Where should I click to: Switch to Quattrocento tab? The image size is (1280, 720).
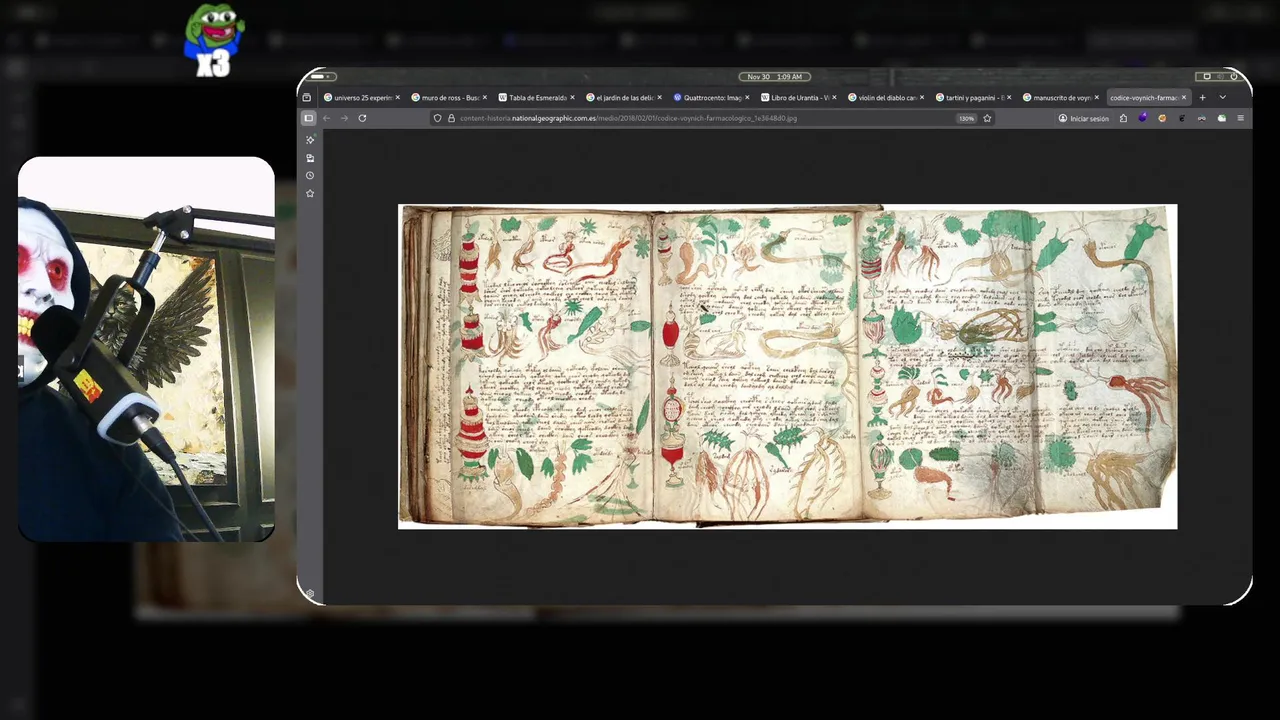click(x=711, y=98)
